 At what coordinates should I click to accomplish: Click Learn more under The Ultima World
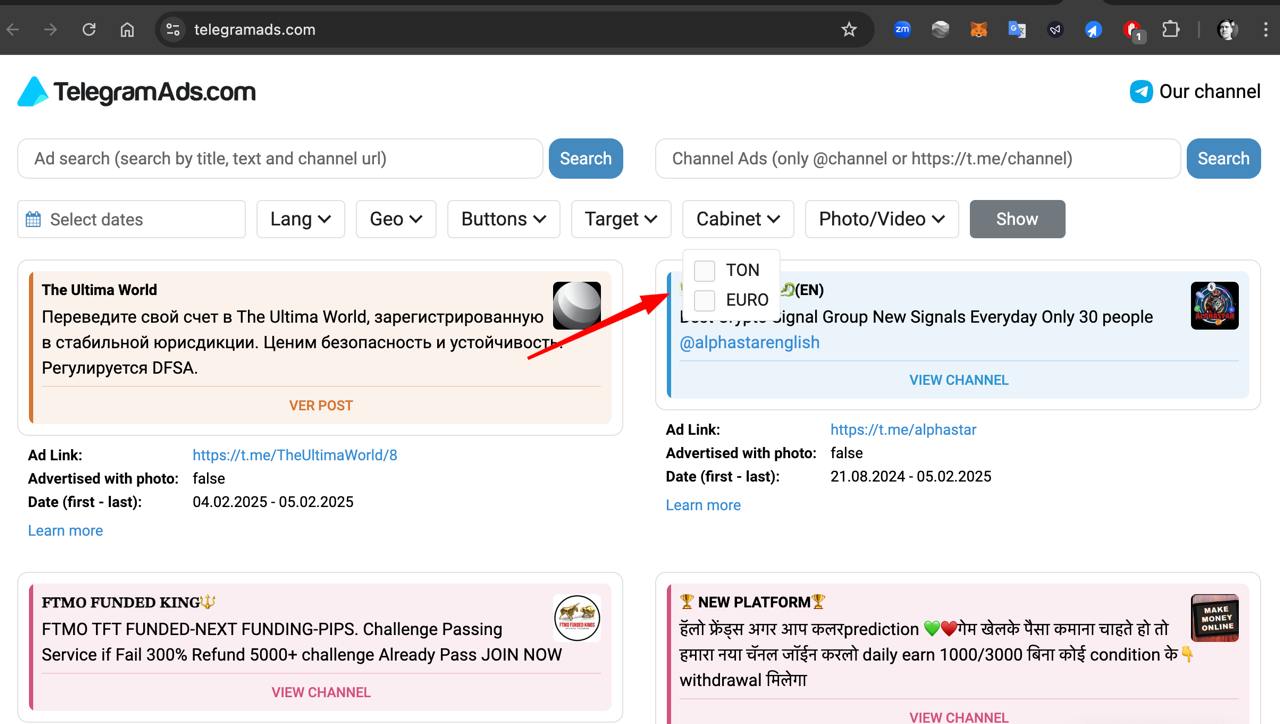pyautogui.click(x=65, y=530)
